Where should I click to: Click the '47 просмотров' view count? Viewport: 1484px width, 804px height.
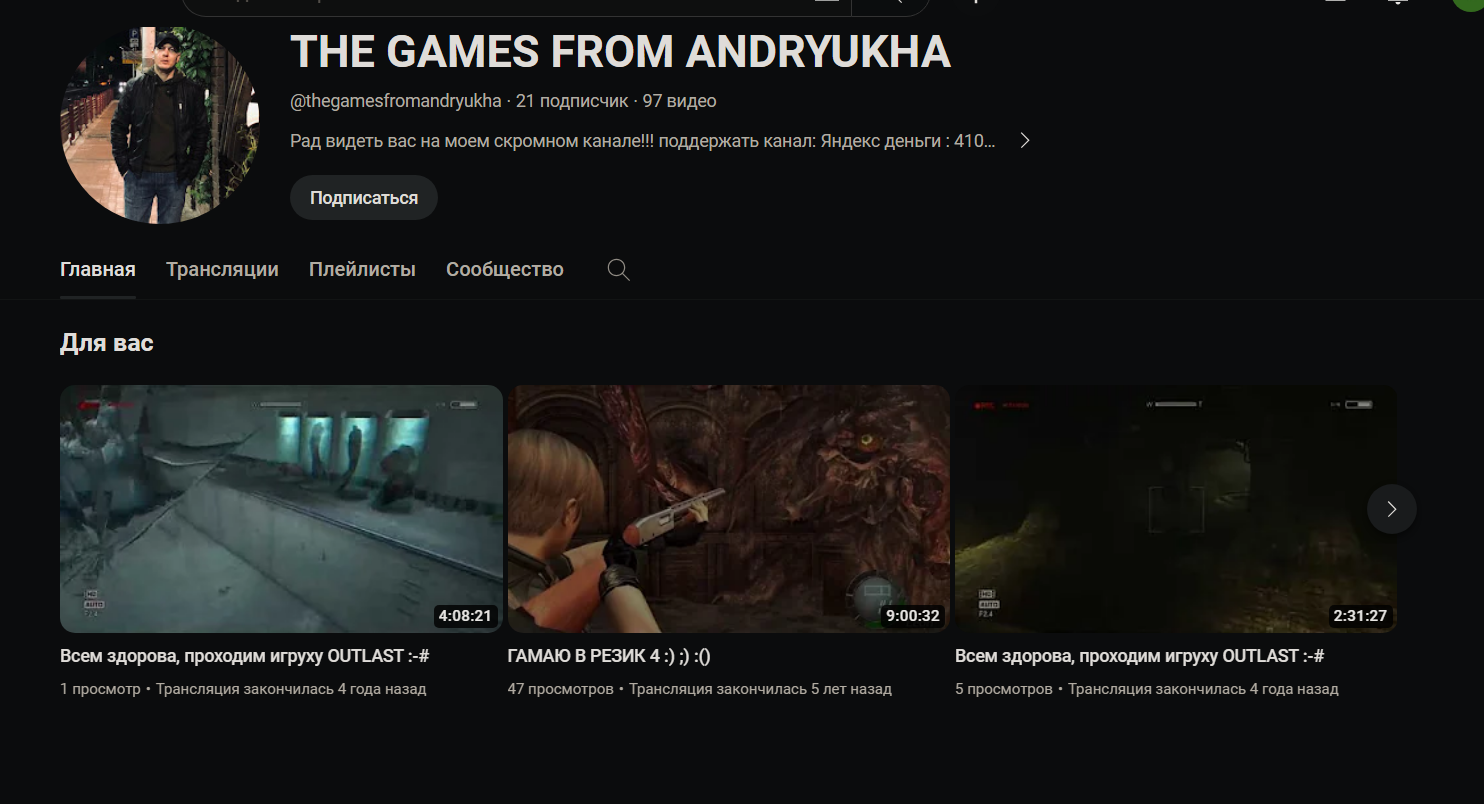pos(561,689)
